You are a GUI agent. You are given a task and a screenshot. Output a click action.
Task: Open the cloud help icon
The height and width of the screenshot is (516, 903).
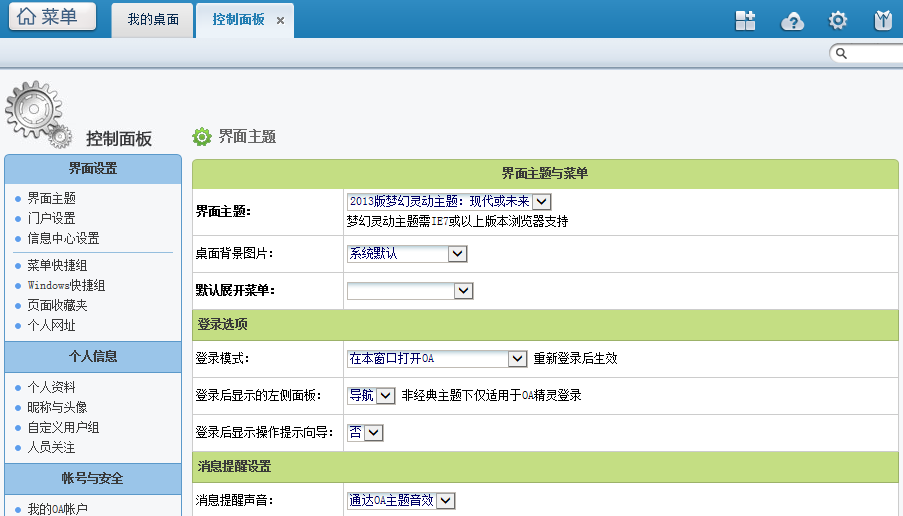pyautogui.click(x=792, y=20)
